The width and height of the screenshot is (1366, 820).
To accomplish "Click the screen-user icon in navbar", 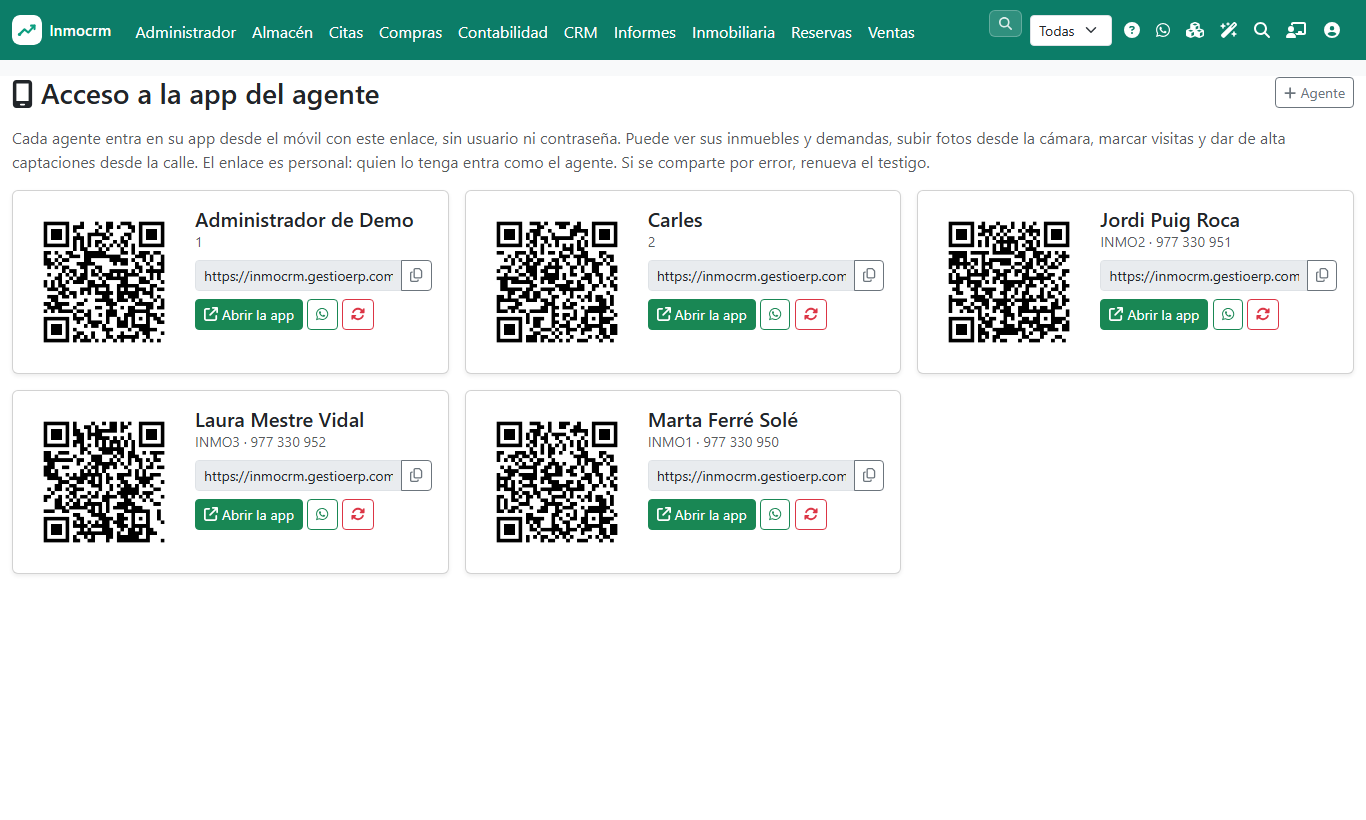I will (x=1296, y=31).
